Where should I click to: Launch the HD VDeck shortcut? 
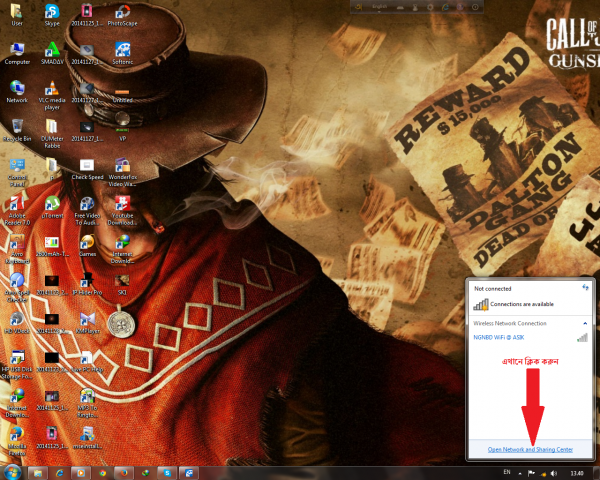(17, 323)
